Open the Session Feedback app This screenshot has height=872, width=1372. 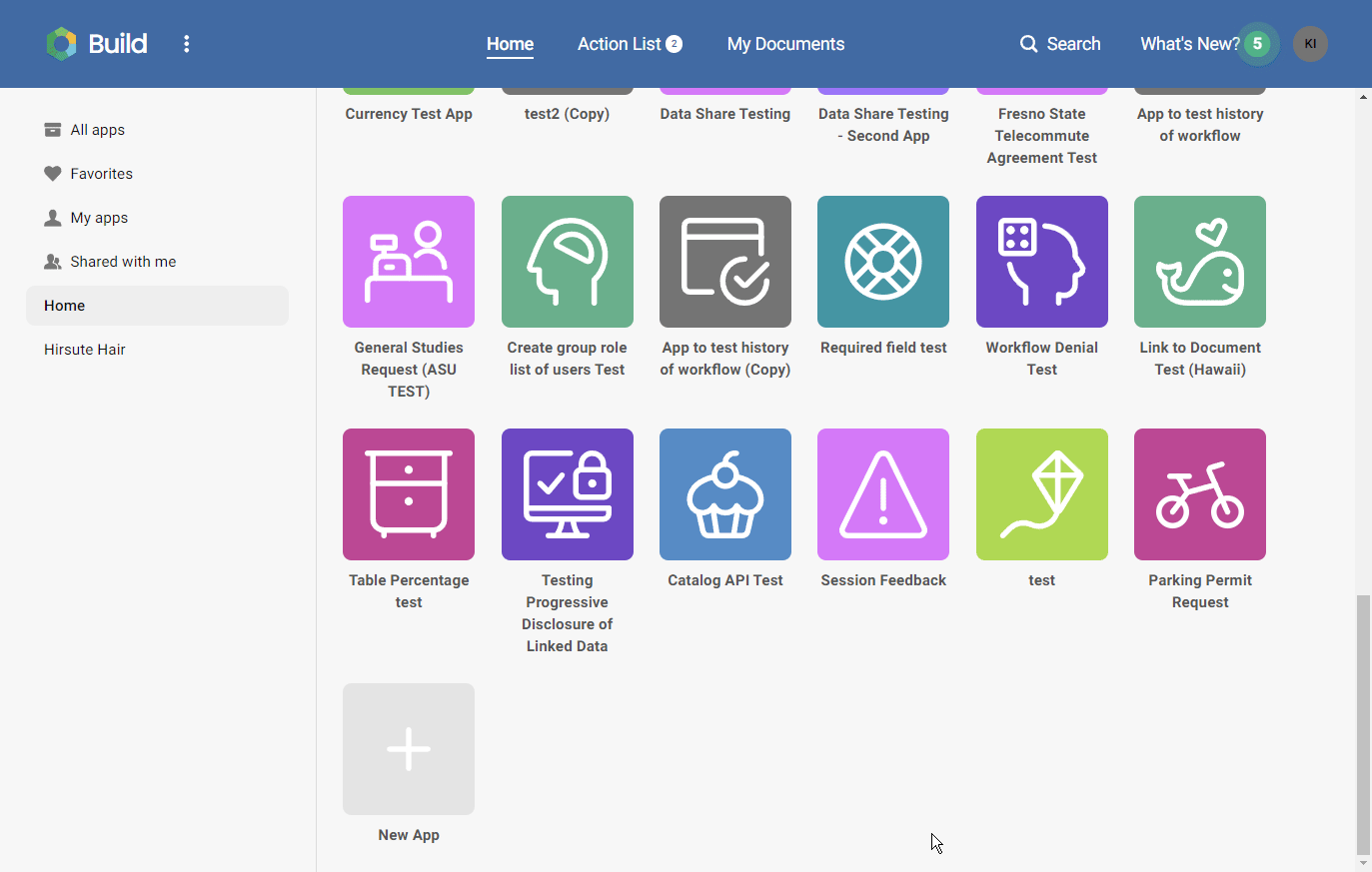click(882, 493)
